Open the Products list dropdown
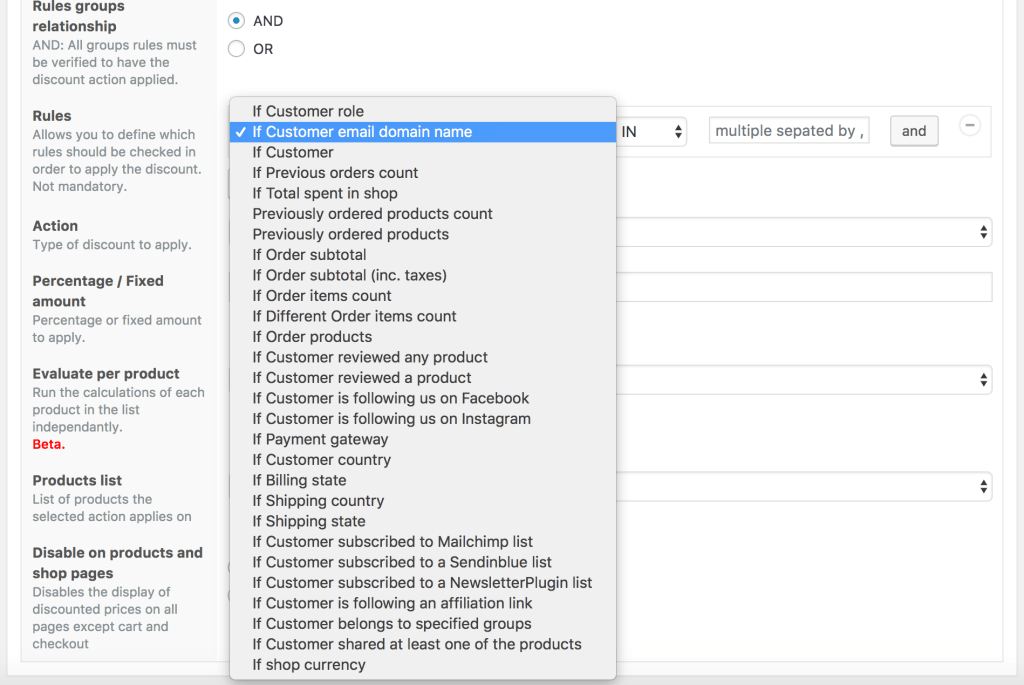Screen dimensions: 1024x685 (804, 487)
